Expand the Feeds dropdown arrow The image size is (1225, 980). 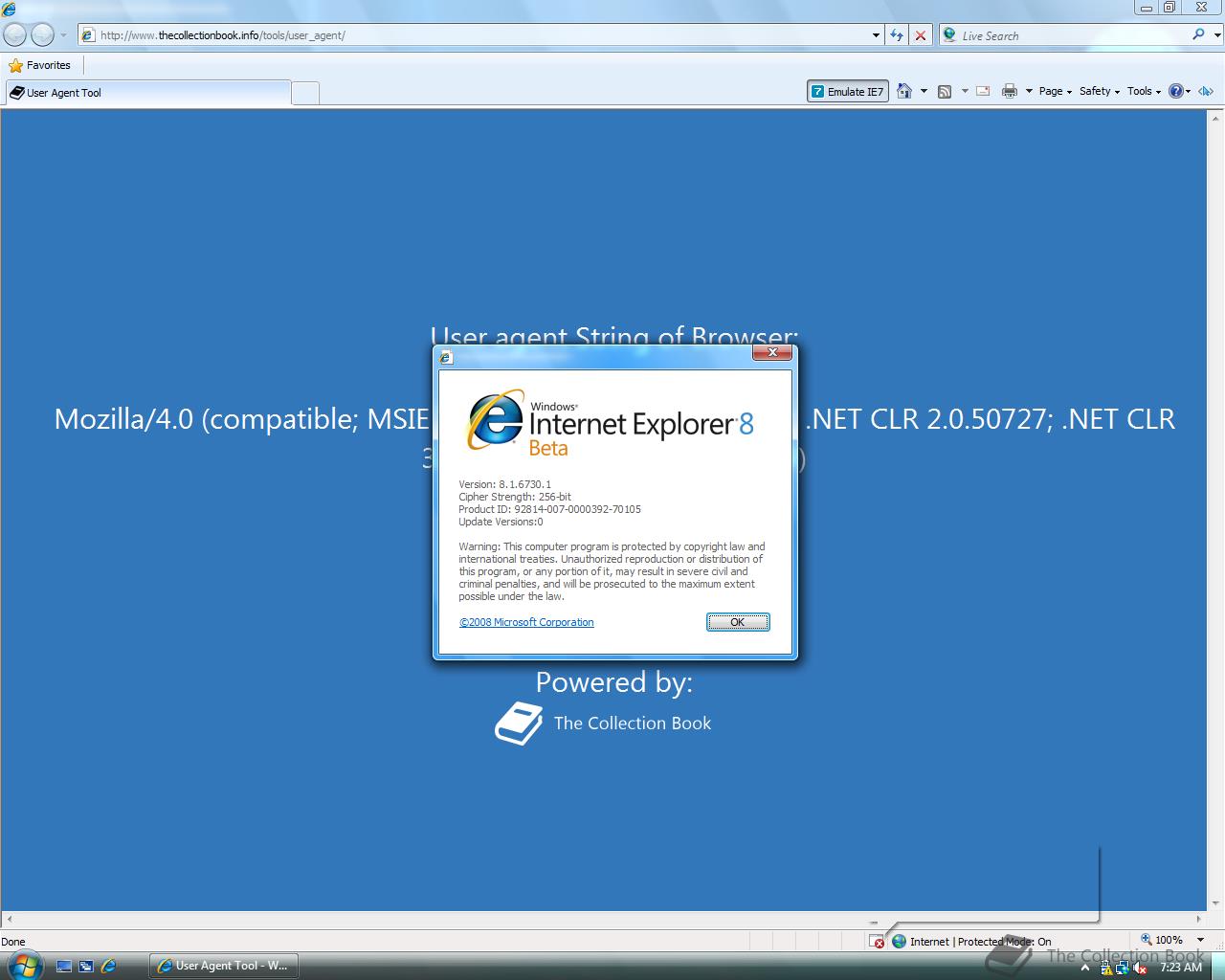click(x=965, y=92)
